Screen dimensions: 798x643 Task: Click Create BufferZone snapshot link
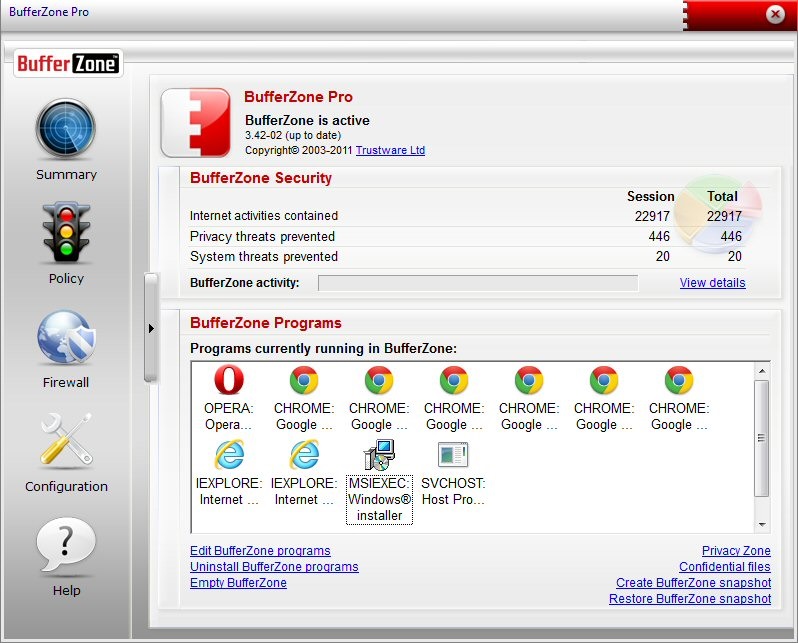[693, 582]
